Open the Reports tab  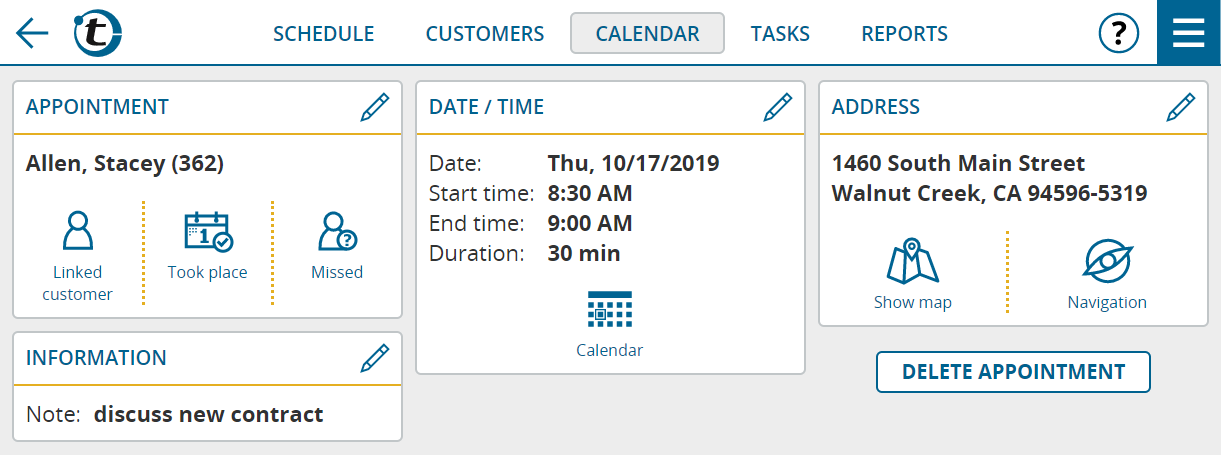(x=905, y=33)
